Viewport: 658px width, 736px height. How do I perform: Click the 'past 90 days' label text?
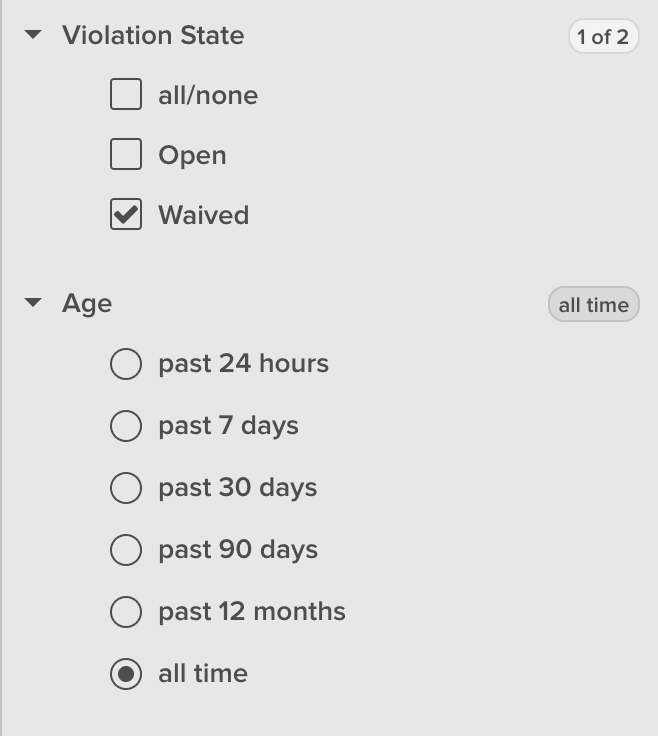tap(238, 550)
